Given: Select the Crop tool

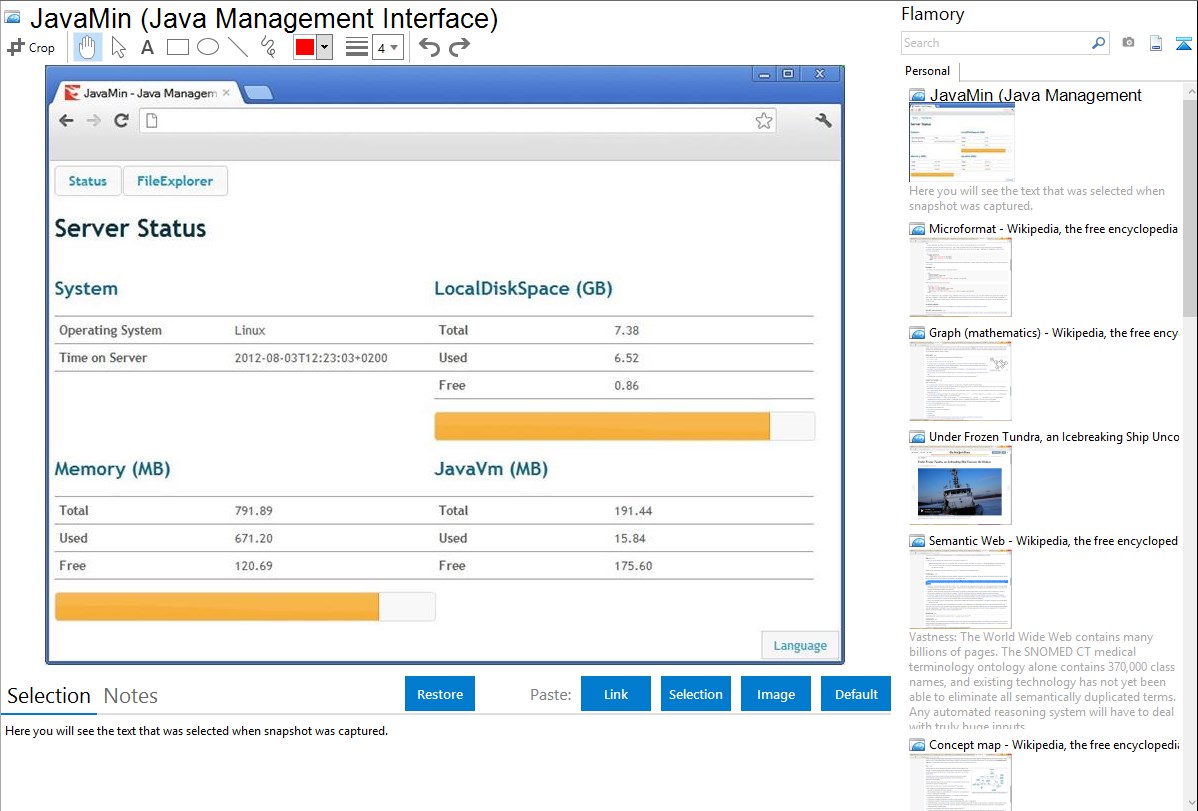Looking at the screenshot, I should [31, 47].
